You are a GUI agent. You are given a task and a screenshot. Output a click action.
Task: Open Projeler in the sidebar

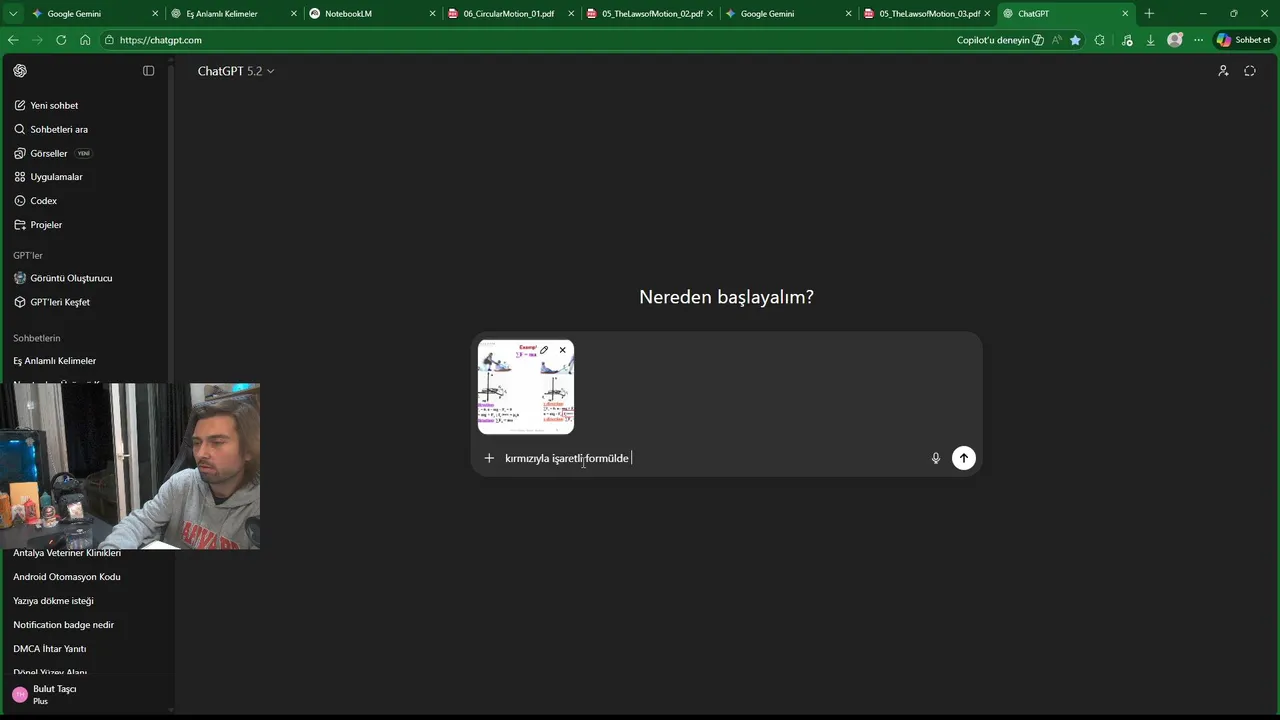click(x=46, y=225)
